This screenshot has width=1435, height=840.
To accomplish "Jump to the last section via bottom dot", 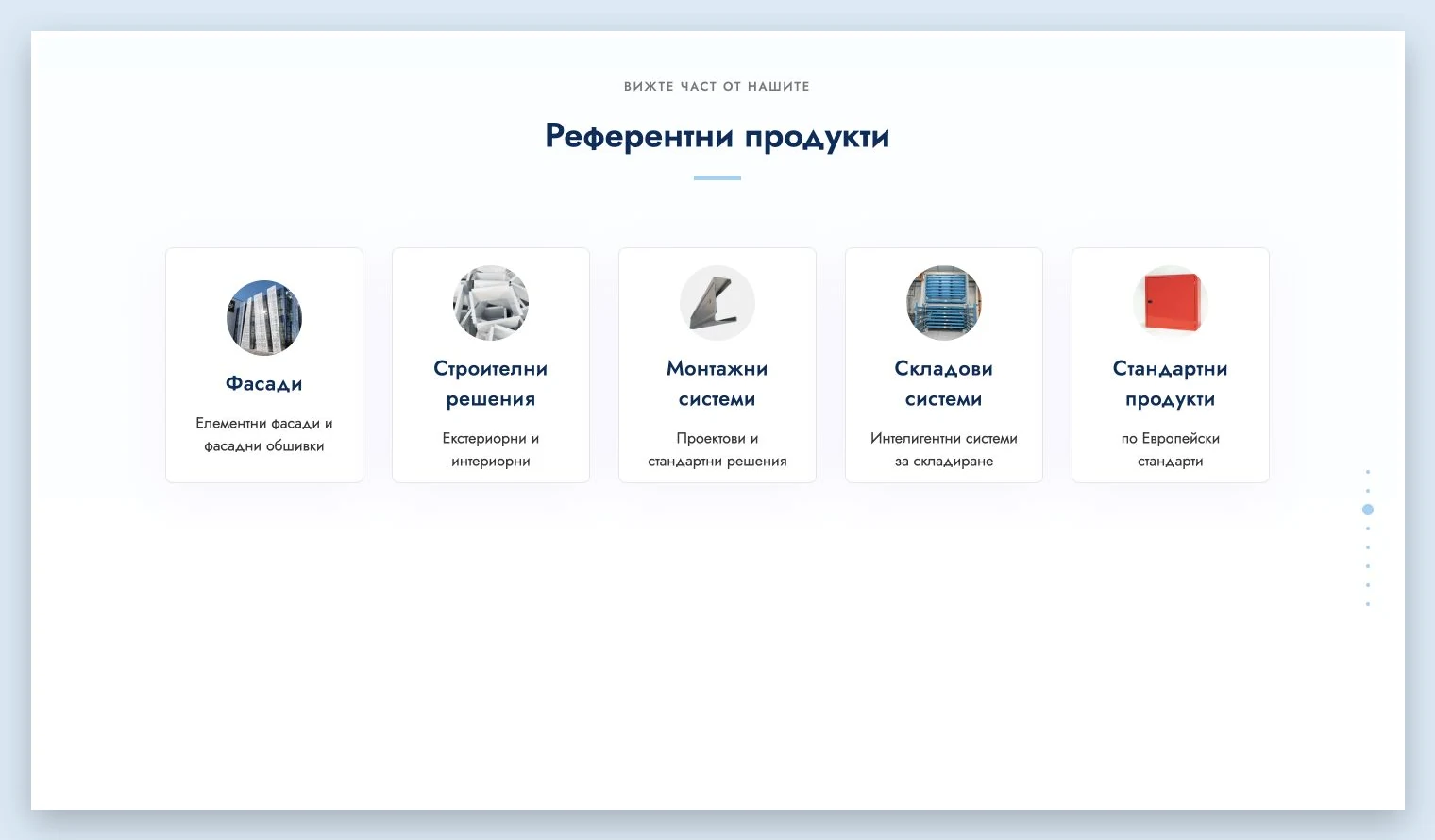I will point(1368,604).
